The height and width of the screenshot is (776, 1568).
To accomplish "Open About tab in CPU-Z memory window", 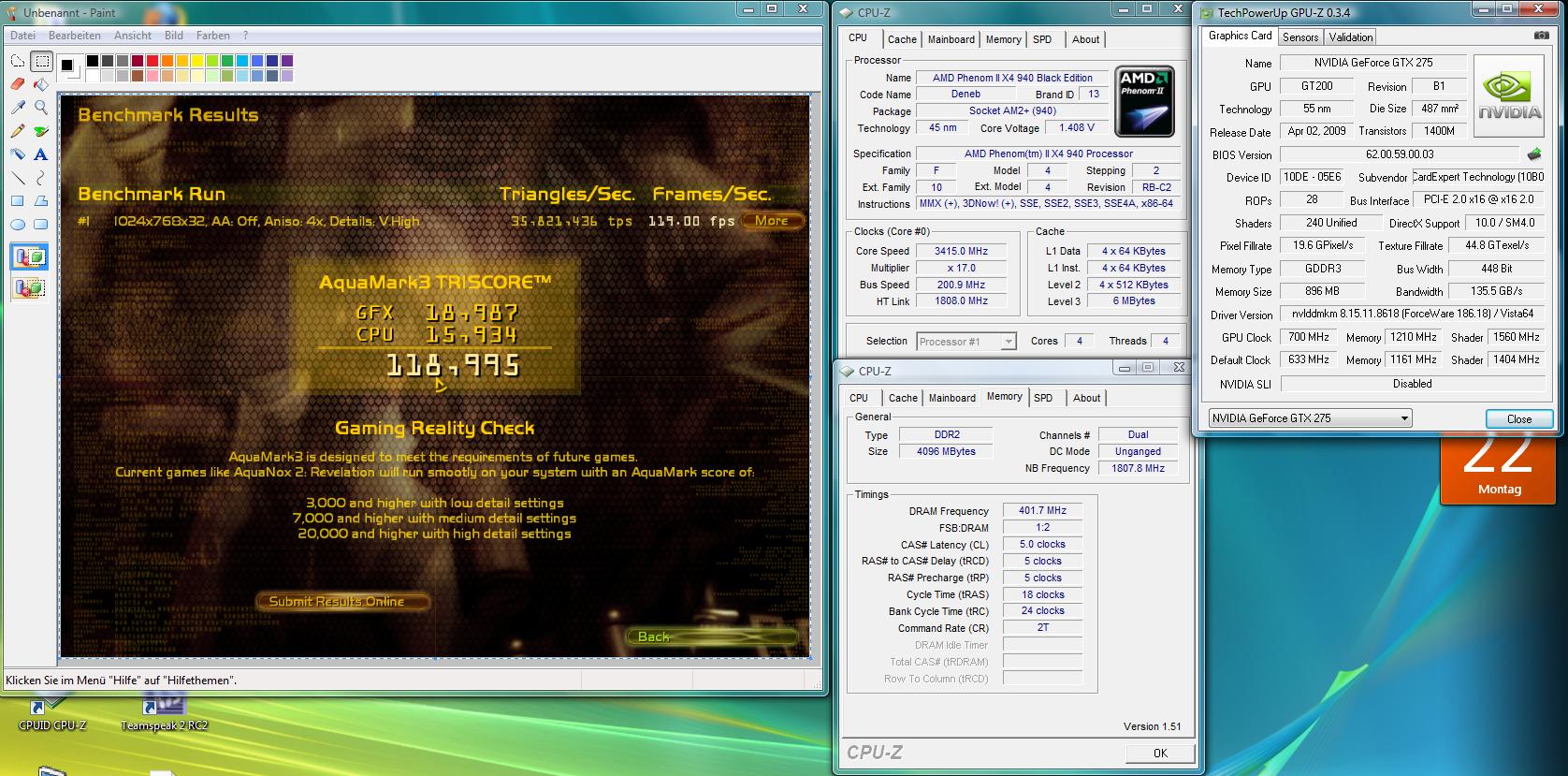I will (1086, 398).
